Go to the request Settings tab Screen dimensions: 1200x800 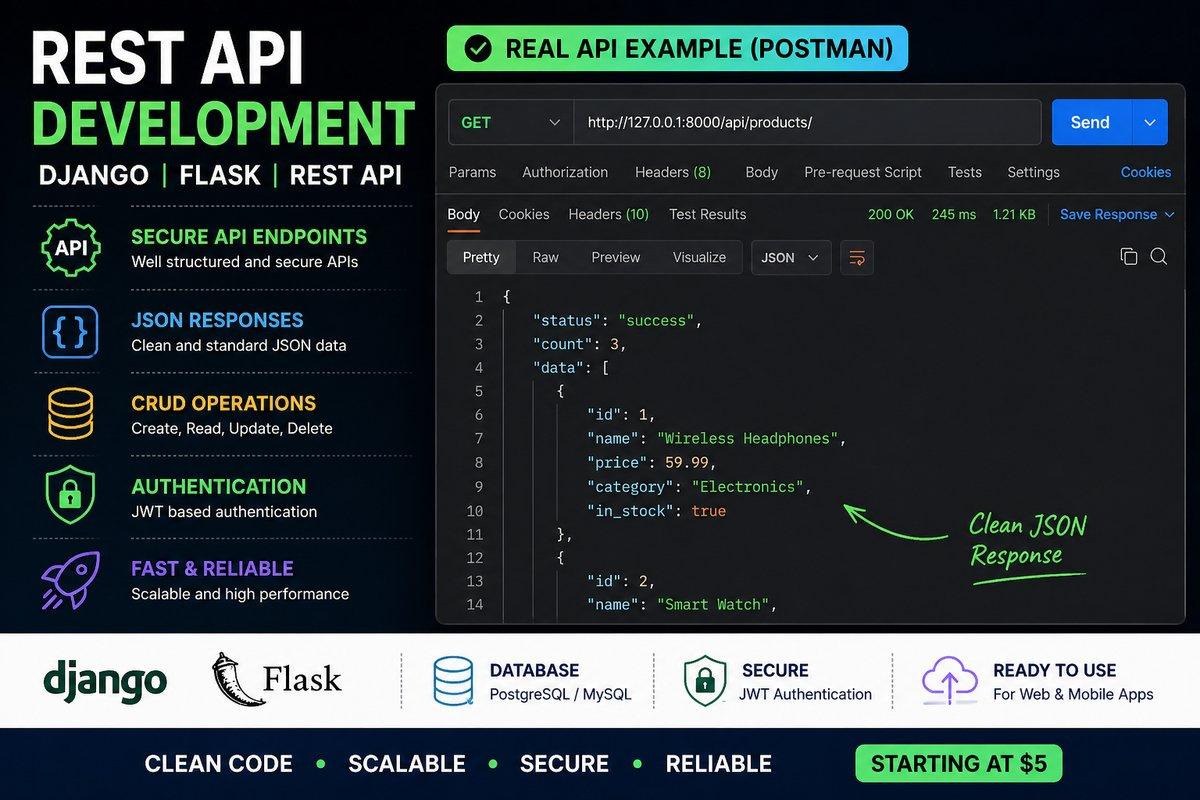(1033, 172)
